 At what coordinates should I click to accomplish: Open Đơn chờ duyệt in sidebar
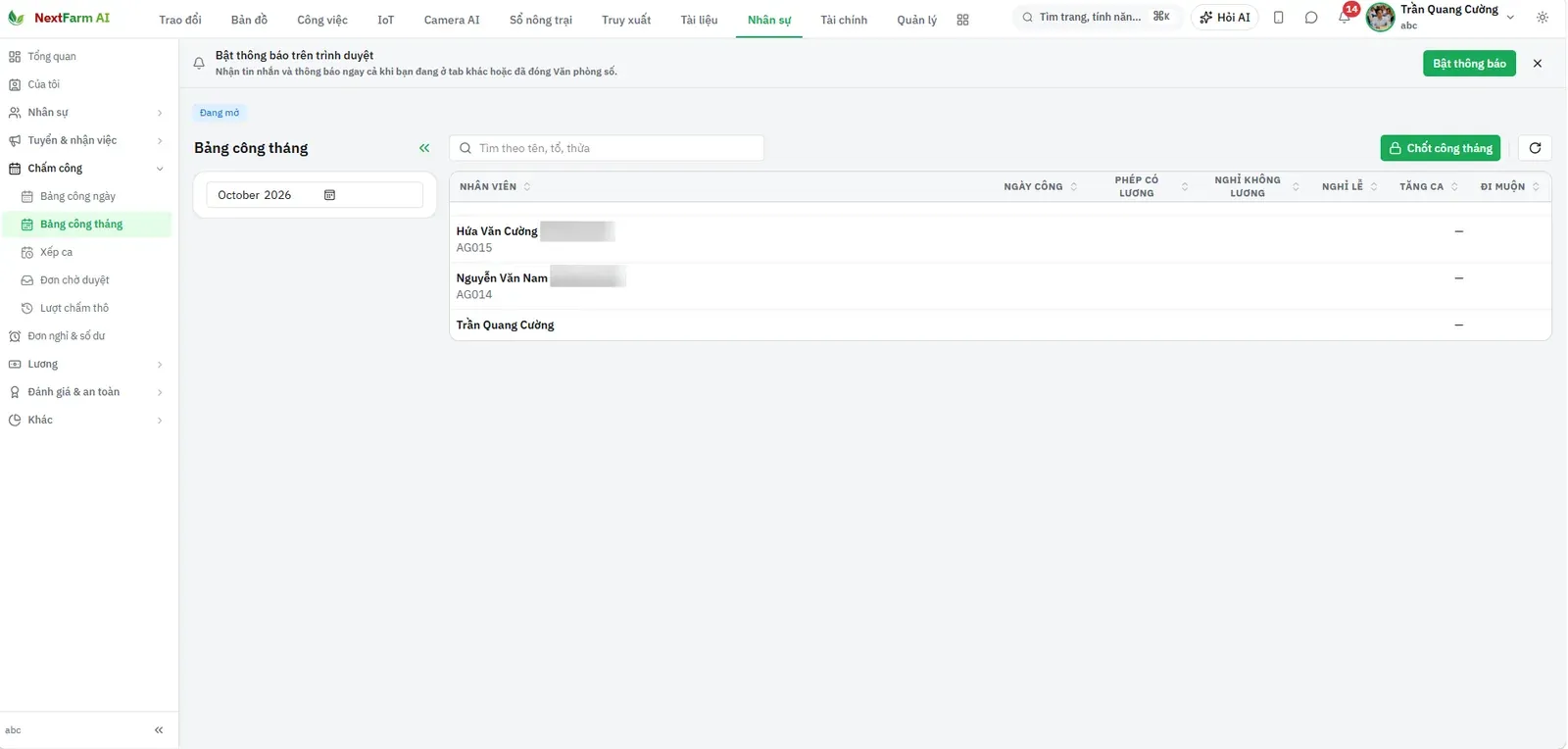point(86,280)
